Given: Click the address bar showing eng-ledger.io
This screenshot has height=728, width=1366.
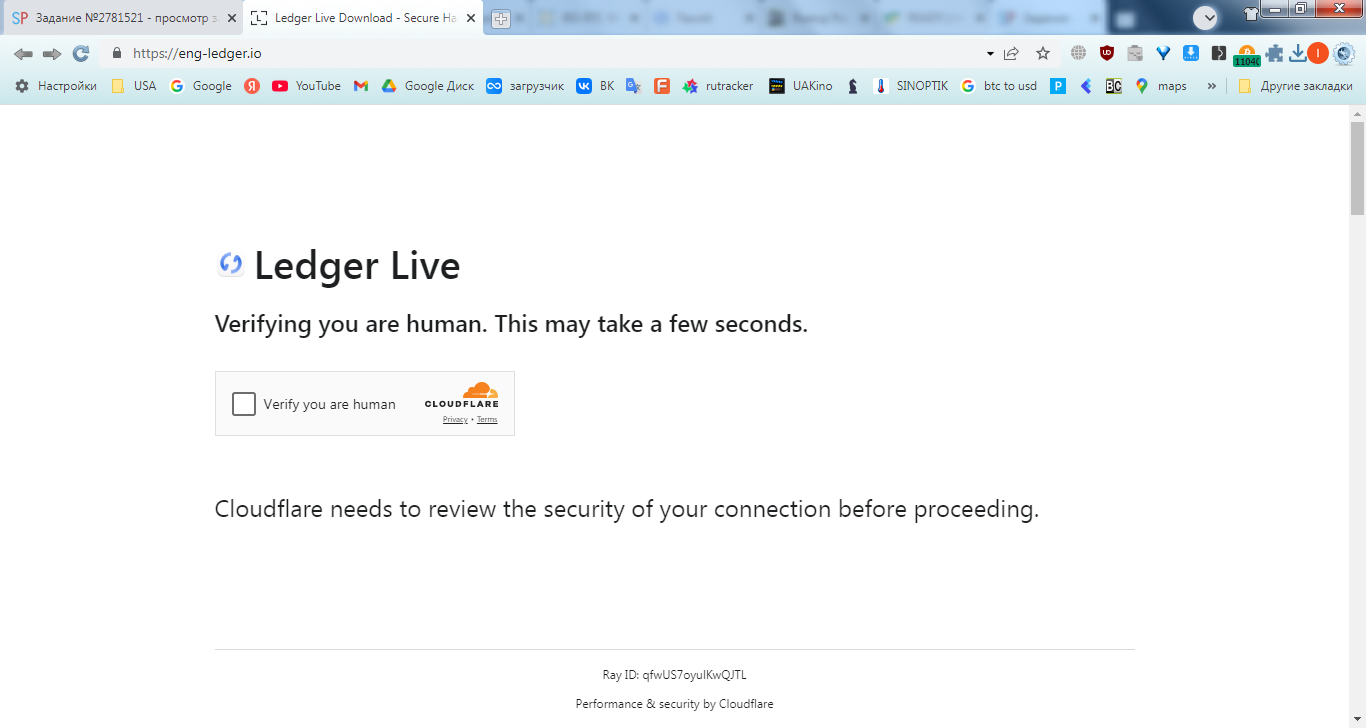Looking at the screenshot, I should (x=540, y=54).
